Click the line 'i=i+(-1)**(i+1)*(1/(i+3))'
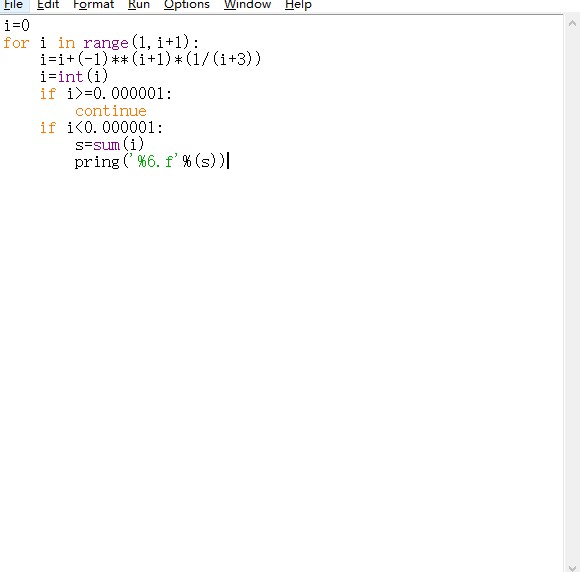 [151, 59]
